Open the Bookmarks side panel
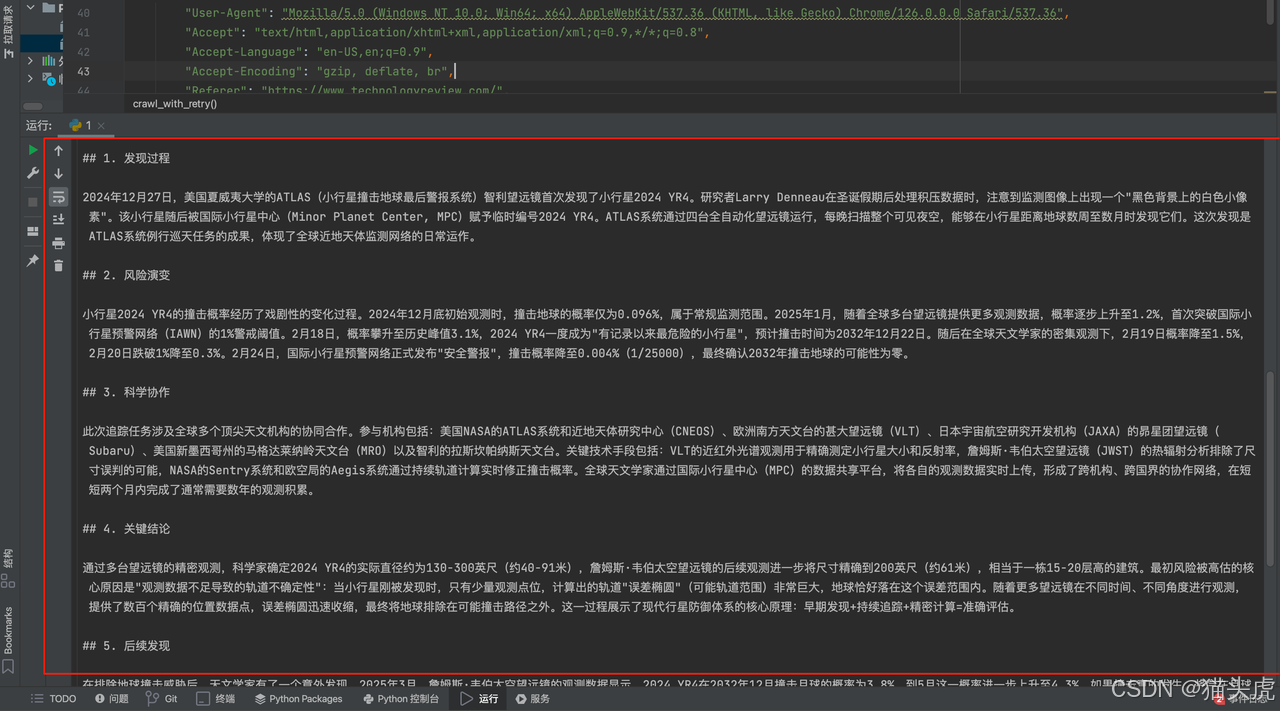 click(8, 638)
